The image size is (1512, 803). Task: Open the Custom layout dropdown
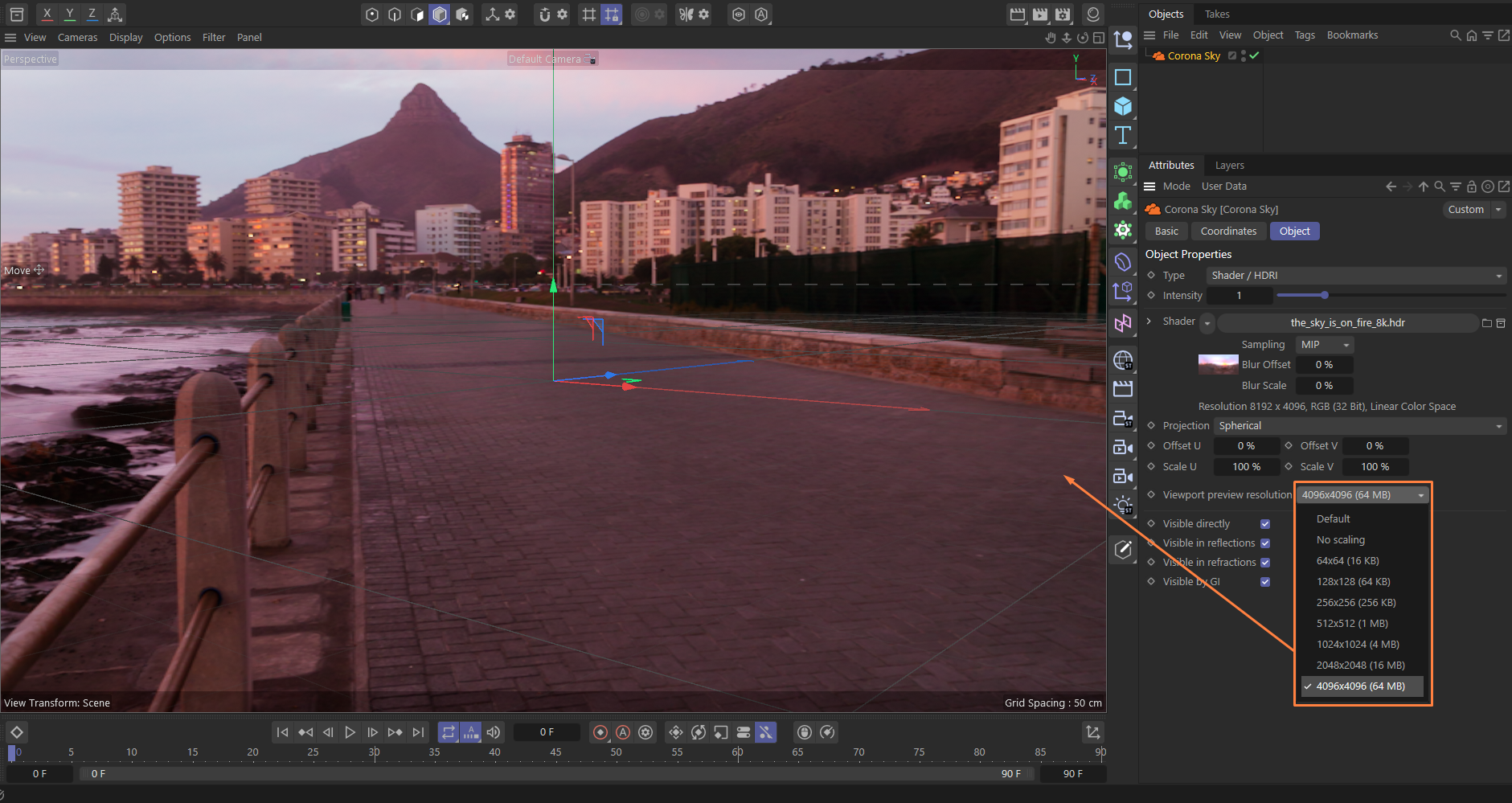[1474, 210]
